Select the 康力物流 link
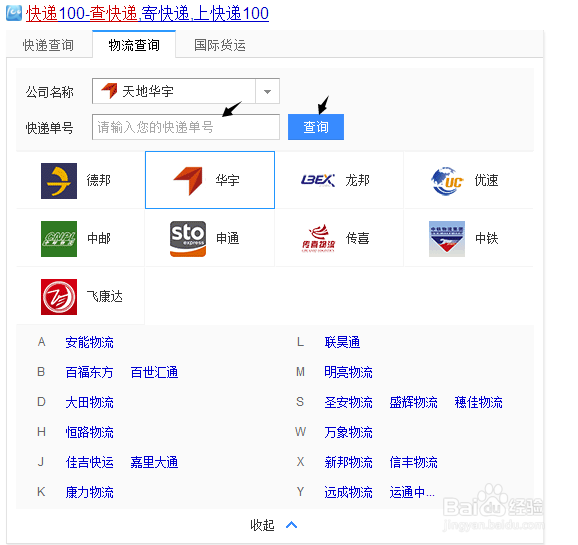This screenshot has width=578, height=545. point(89,492)
